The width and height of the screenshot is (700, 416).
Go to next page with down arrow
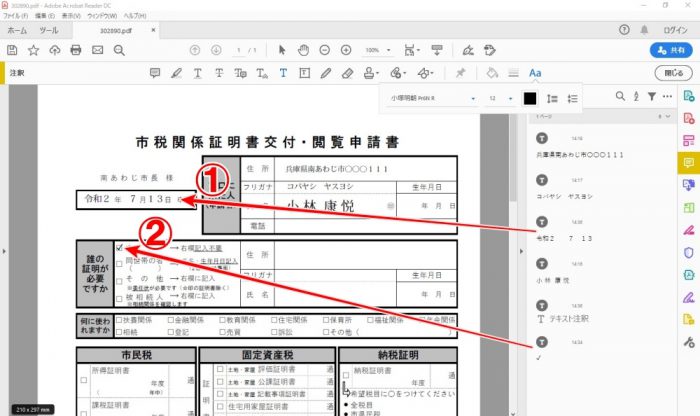pos(216,50)
